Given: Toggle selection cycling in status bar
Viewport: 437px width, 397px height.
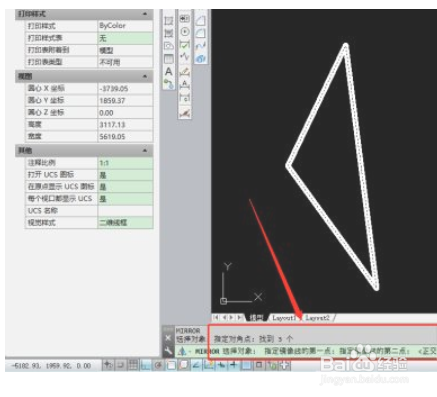Looking at the screenshot, I should (272, 365).
